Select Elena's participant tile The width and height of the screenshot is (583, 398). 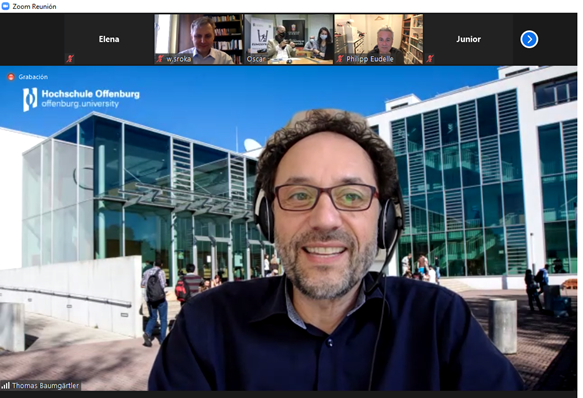pyautogui.click(x=109, y=39)
